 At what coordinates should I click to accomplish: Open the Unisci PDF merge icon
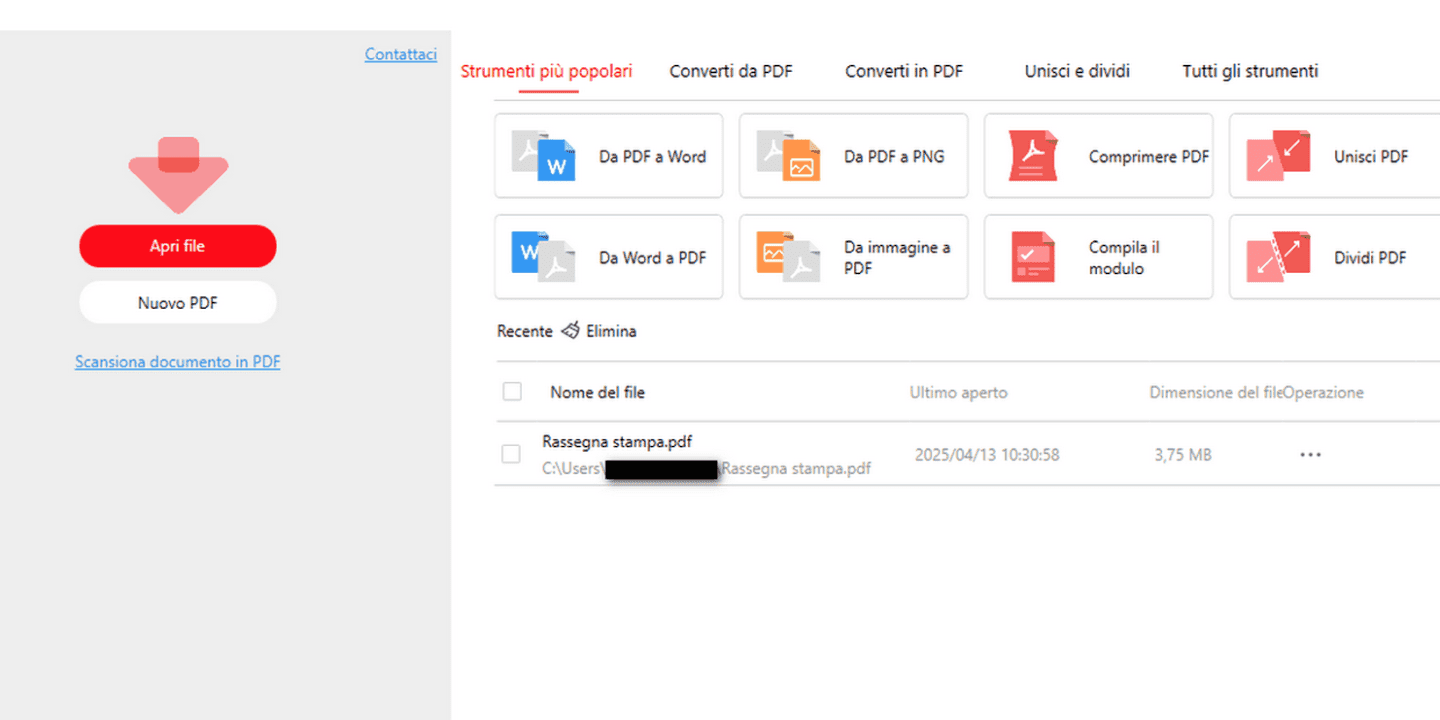pos(1278,155)
